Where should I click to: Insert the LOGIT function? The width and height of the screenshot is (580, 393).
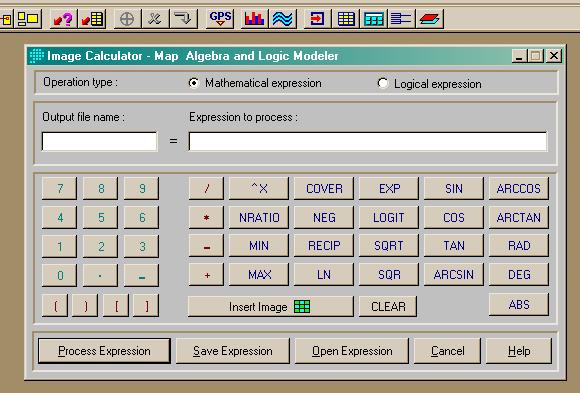389,217
